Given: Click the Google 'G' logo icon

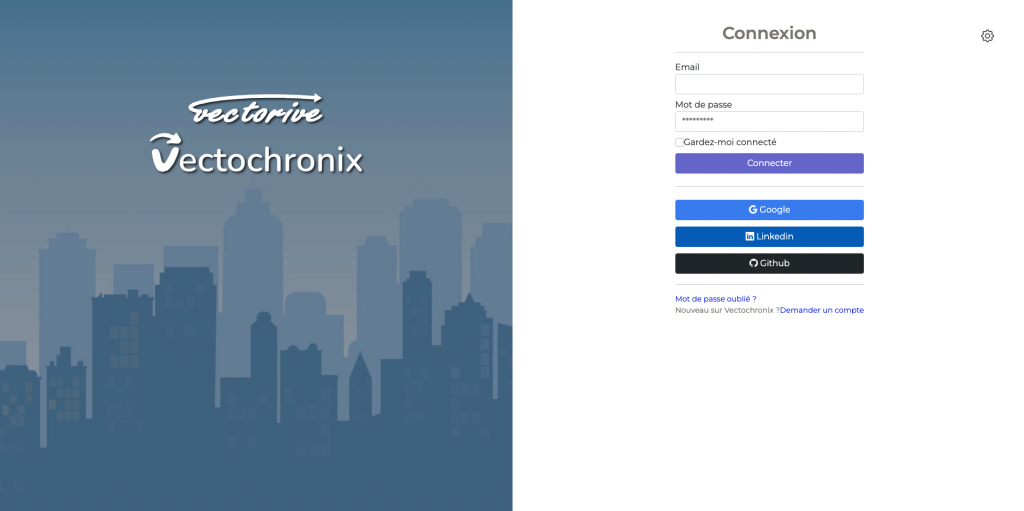Looking at the screenshot, I should (x=753, y=210).
